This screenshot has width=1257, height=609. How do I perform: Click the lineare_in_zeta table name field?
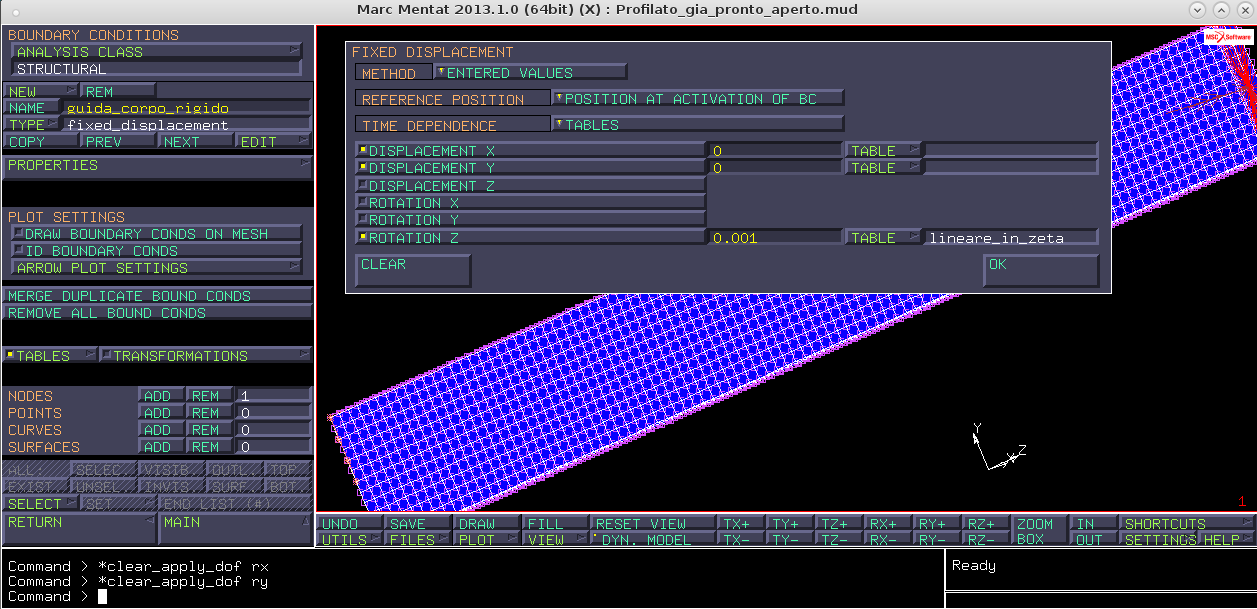click(1011, 238)
